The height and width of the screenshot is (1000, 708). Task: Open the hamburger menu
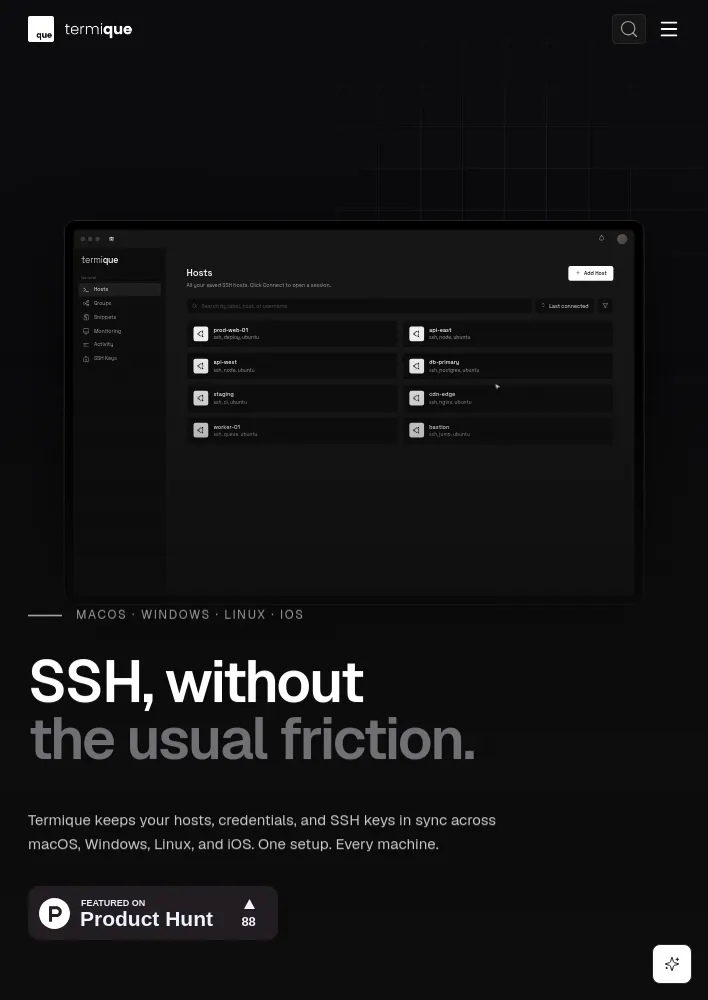point(668,29)
